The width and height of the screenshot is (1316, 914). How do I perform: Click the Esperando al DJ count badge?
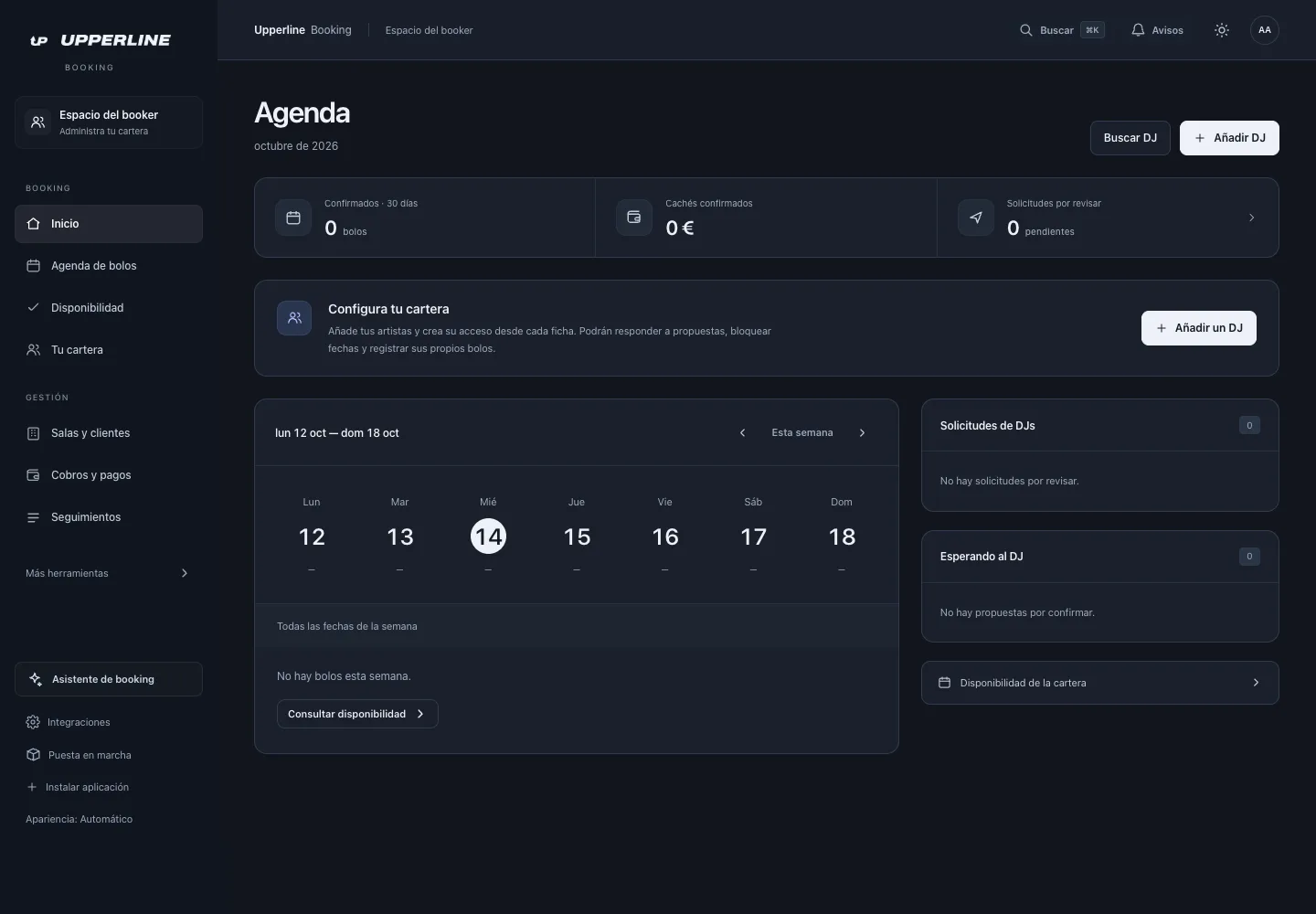click(1249, 556)
